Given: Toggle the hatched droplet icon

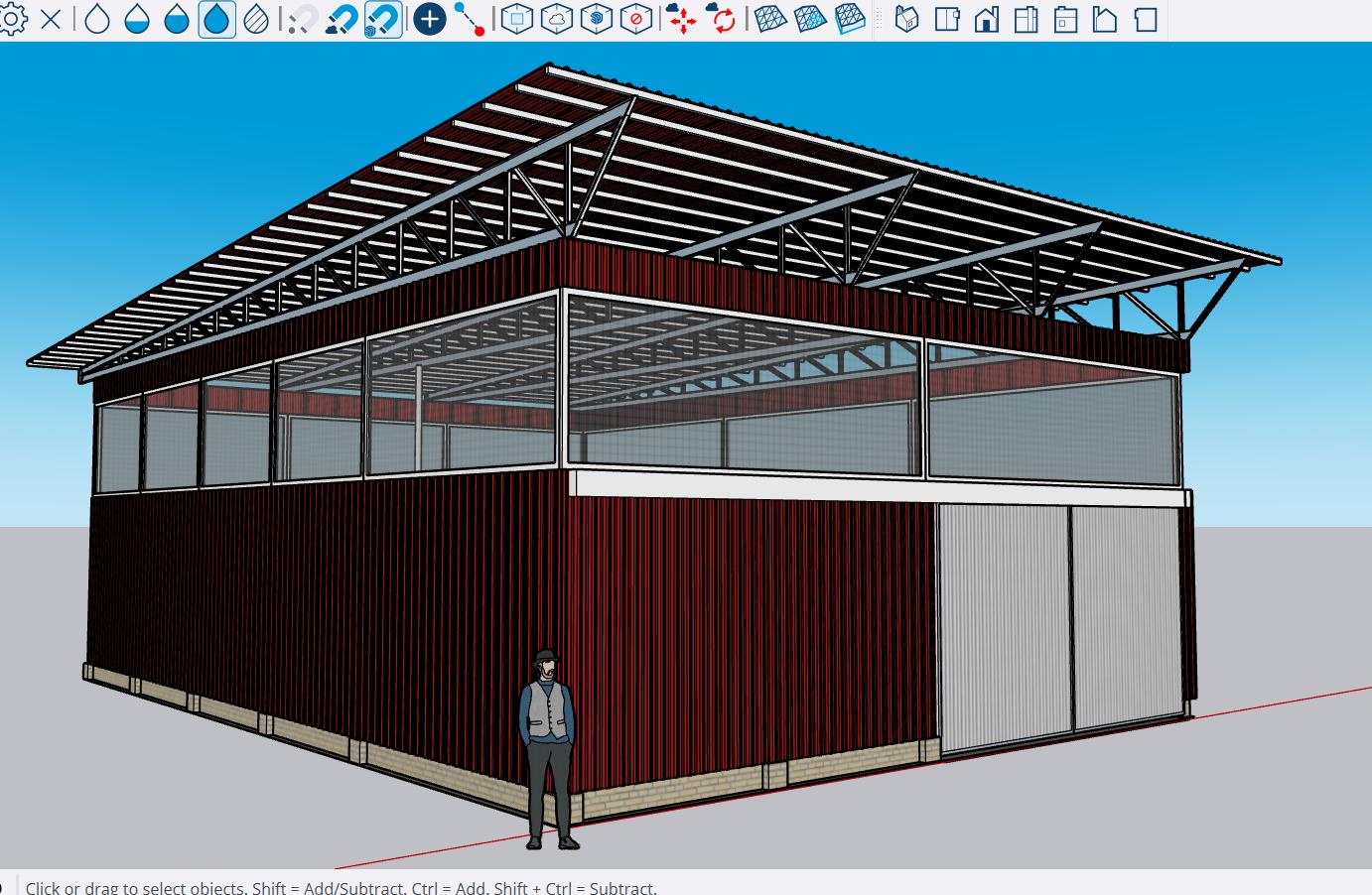Looking at the screenshot, I should pyautogui.click(x=256, y=19).
